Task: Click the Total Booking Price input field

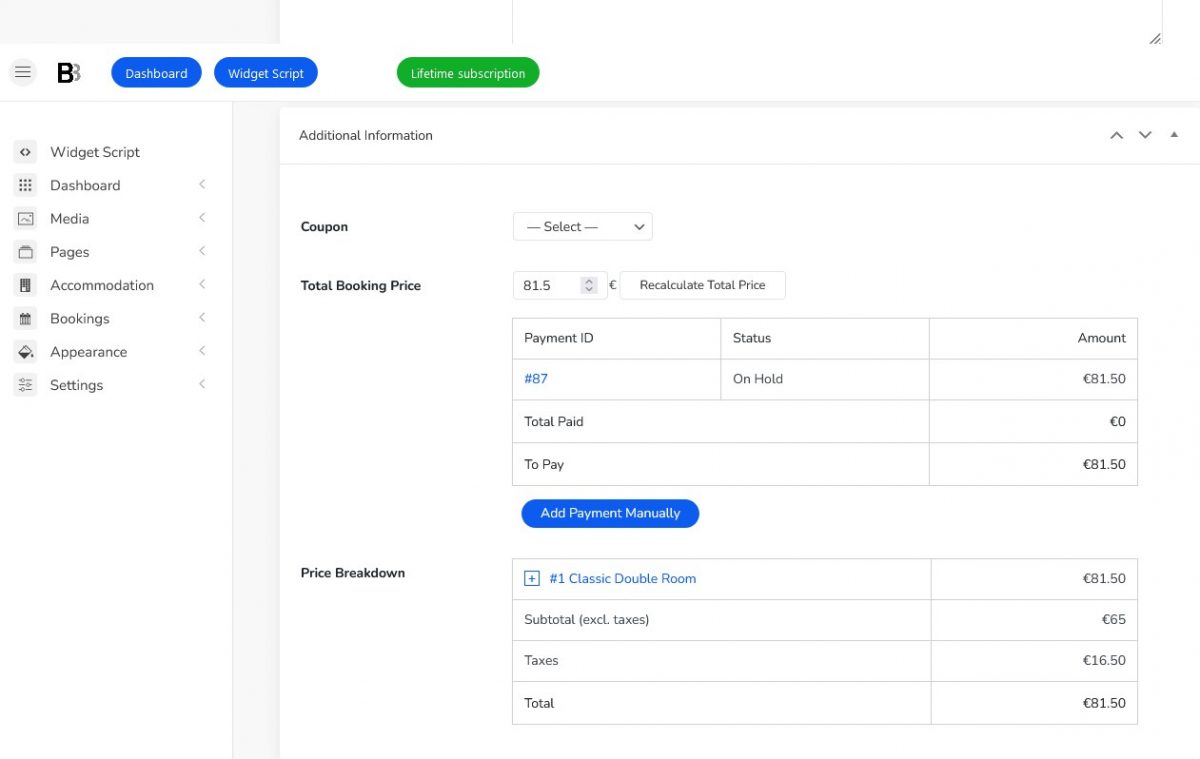Action: click(x=550, y=285)
